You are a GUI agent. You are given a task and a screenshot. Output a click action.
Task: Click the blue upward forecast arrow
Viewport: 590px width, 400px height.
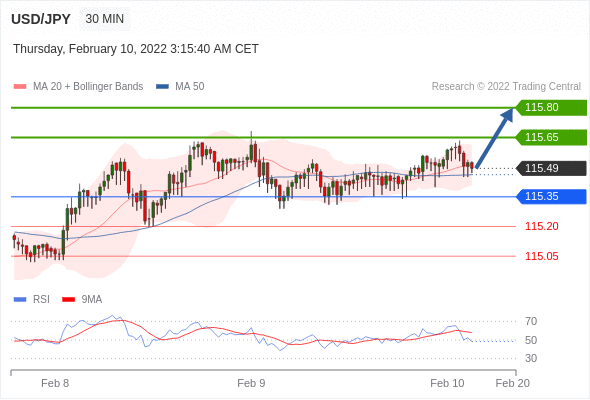coord(494,138)
